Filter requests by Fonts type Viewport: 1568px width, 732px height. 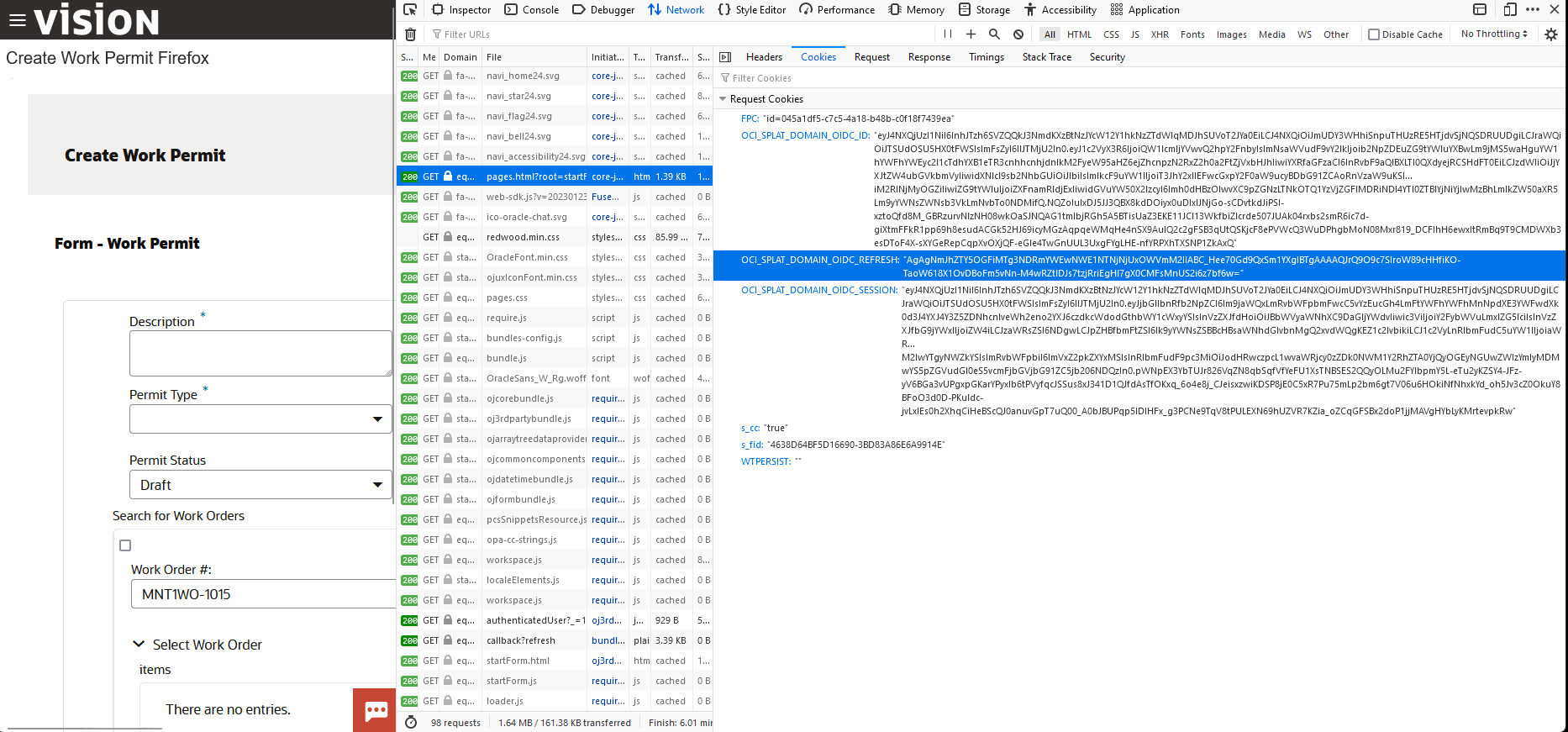click(x=1192, y=34)
